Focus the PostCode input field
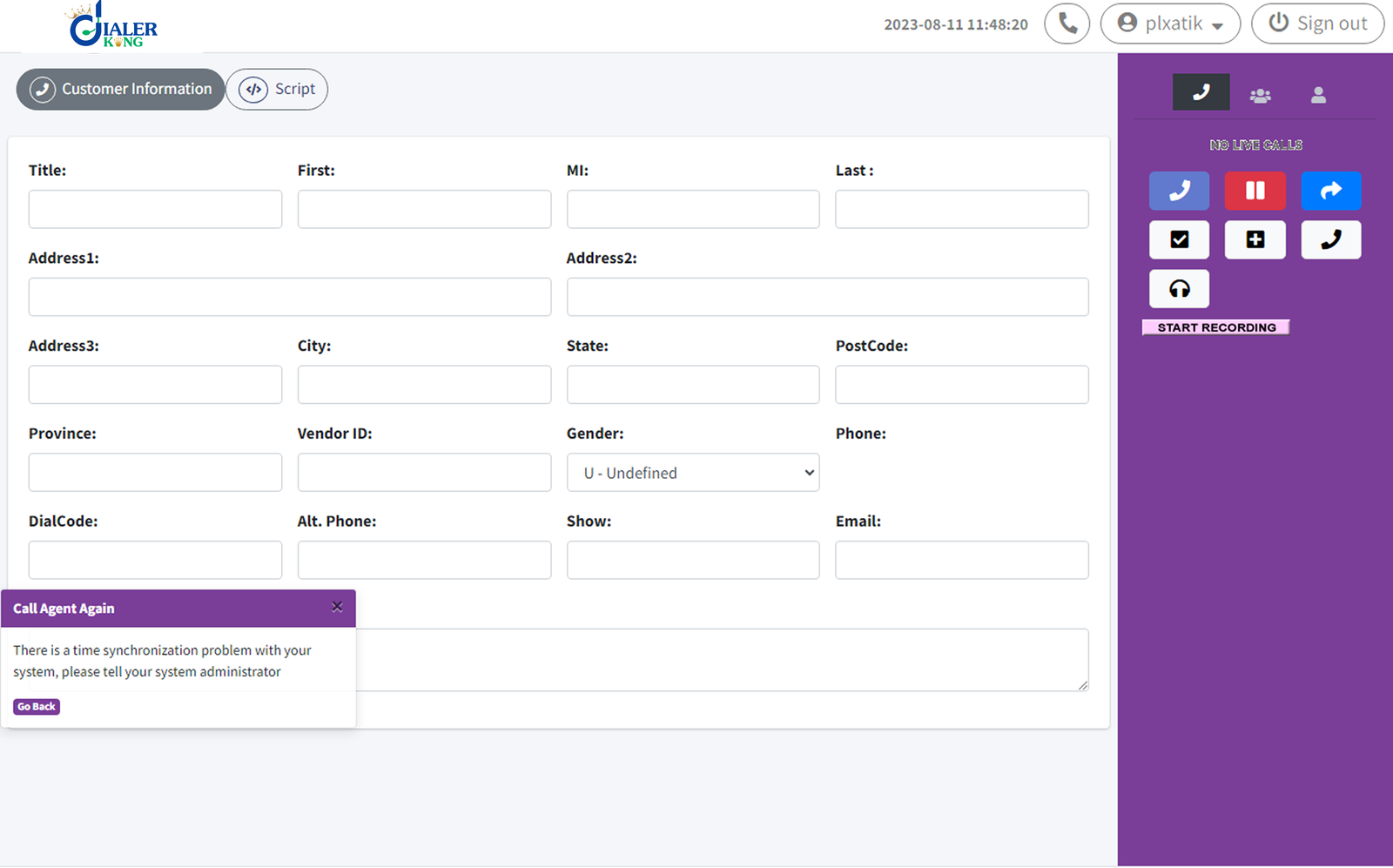The image size is (1393, 868). pyautogui.click(x=962, y=385)
